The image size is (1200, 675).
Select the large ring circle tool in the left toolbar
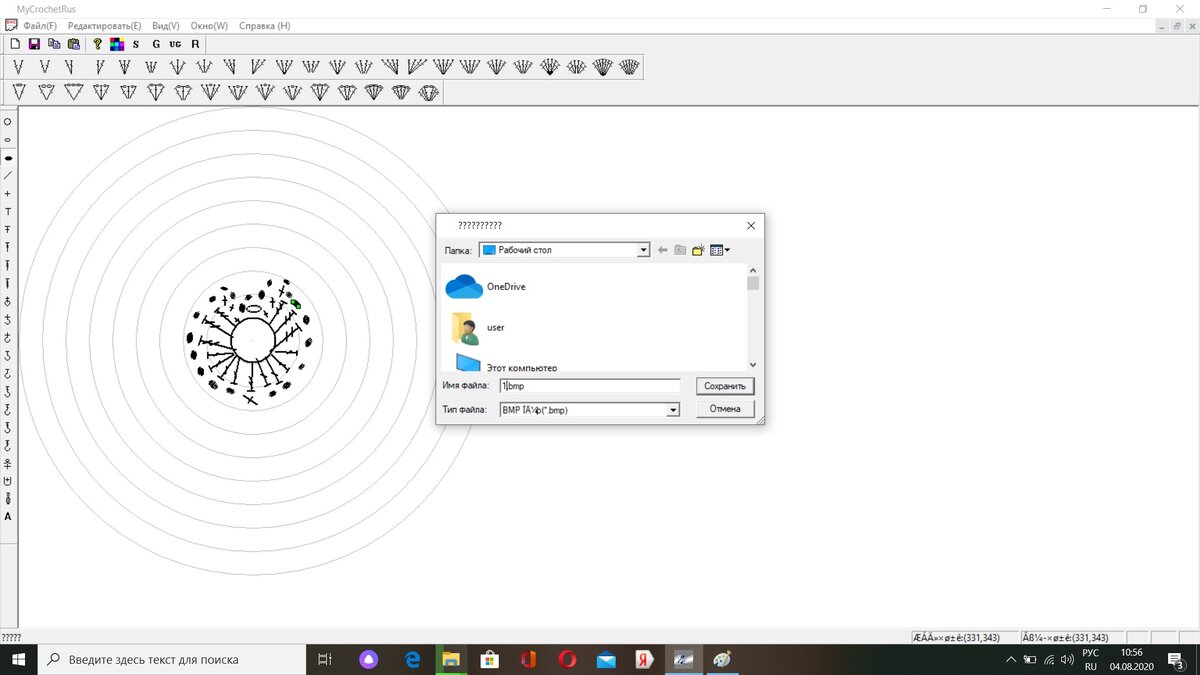click(x=8, y=121)
